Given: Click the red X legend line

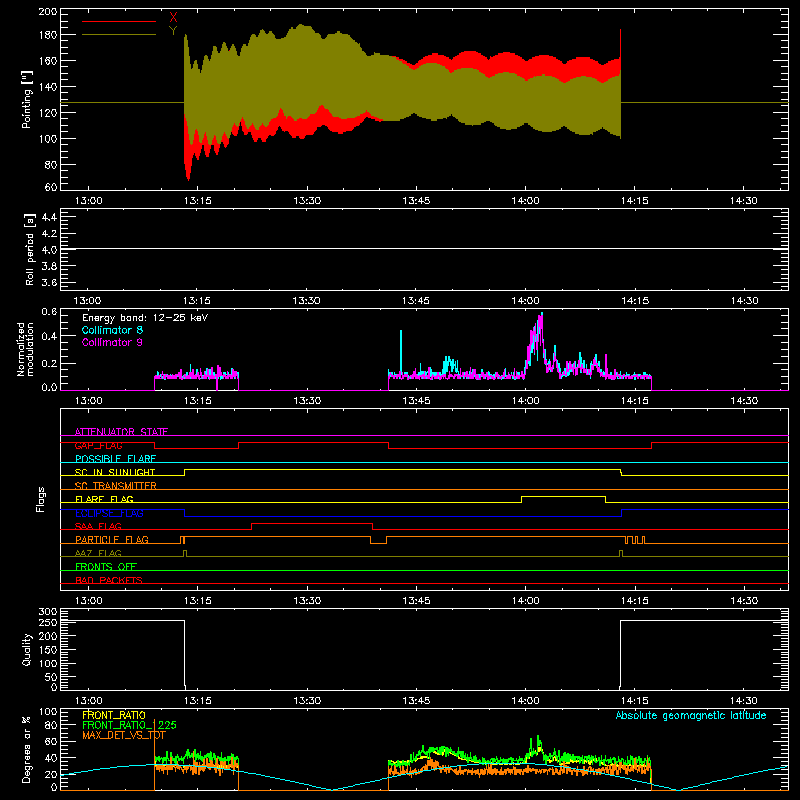Looking at the screenshot, I should (119, 21).
